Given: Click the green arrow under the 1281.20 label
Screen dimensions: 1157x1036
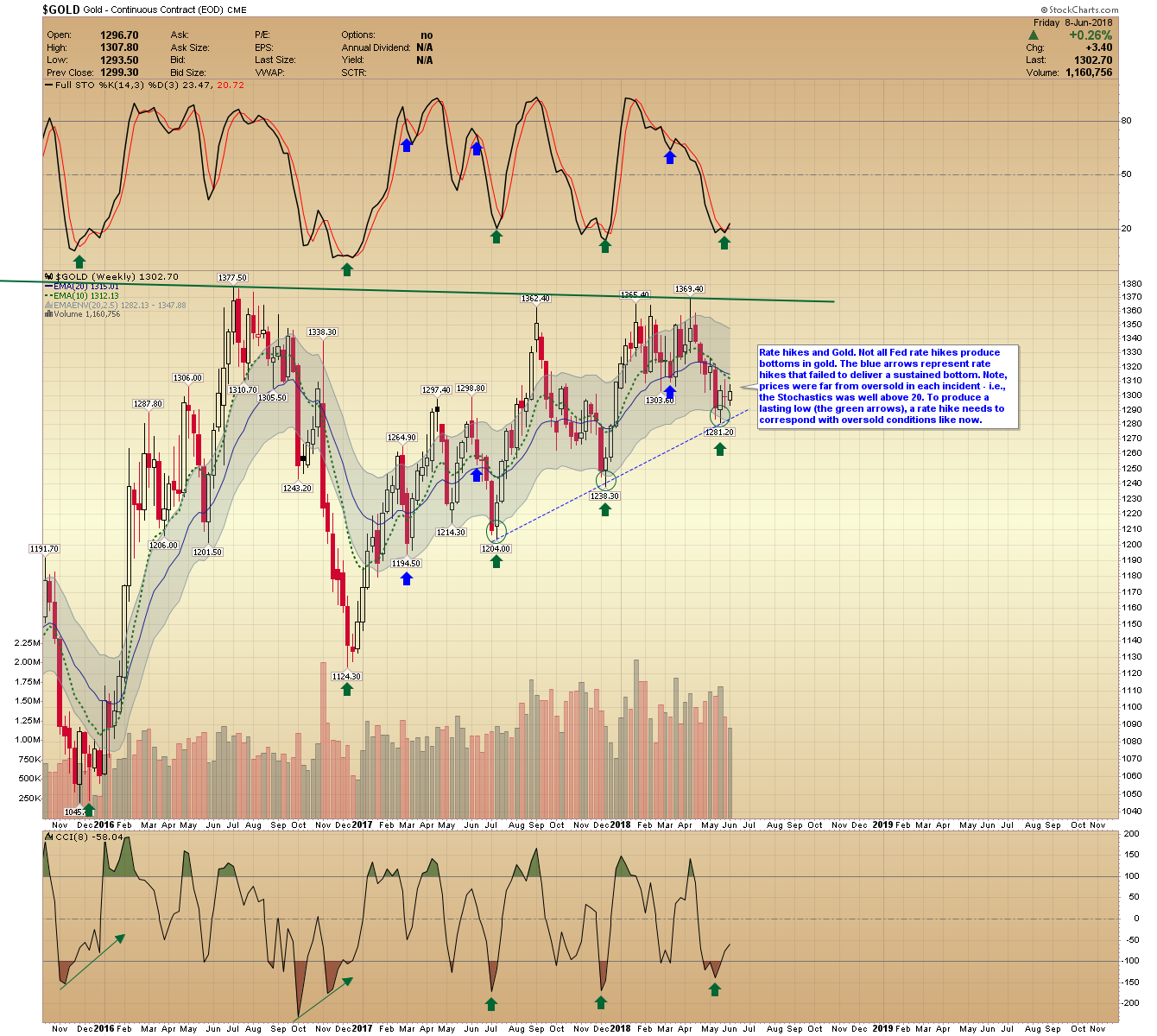Looking at the screenshot, I should [x=720, y=448].
